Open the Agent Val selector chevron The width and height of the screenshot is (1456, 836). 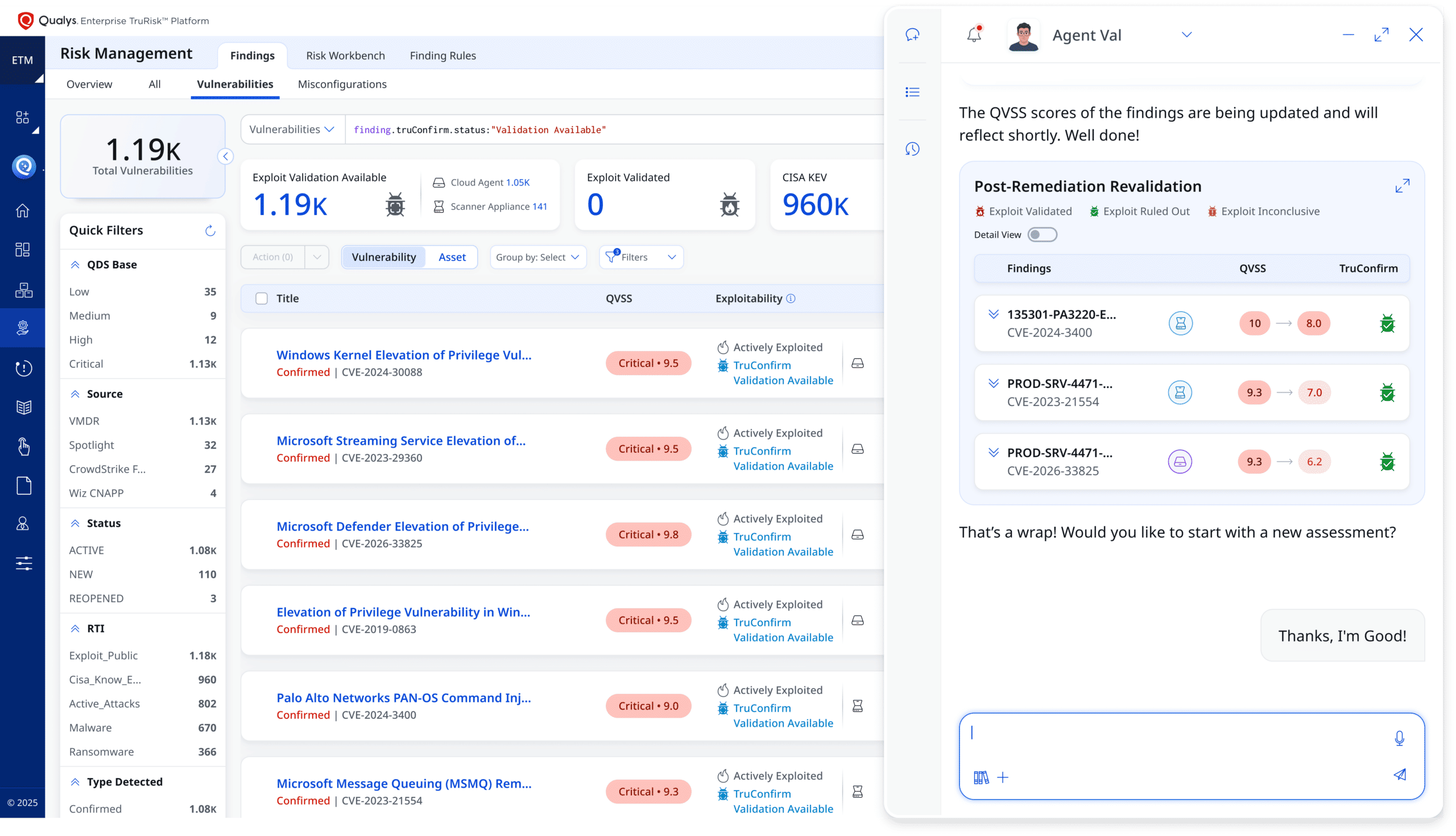point(1186,35)
